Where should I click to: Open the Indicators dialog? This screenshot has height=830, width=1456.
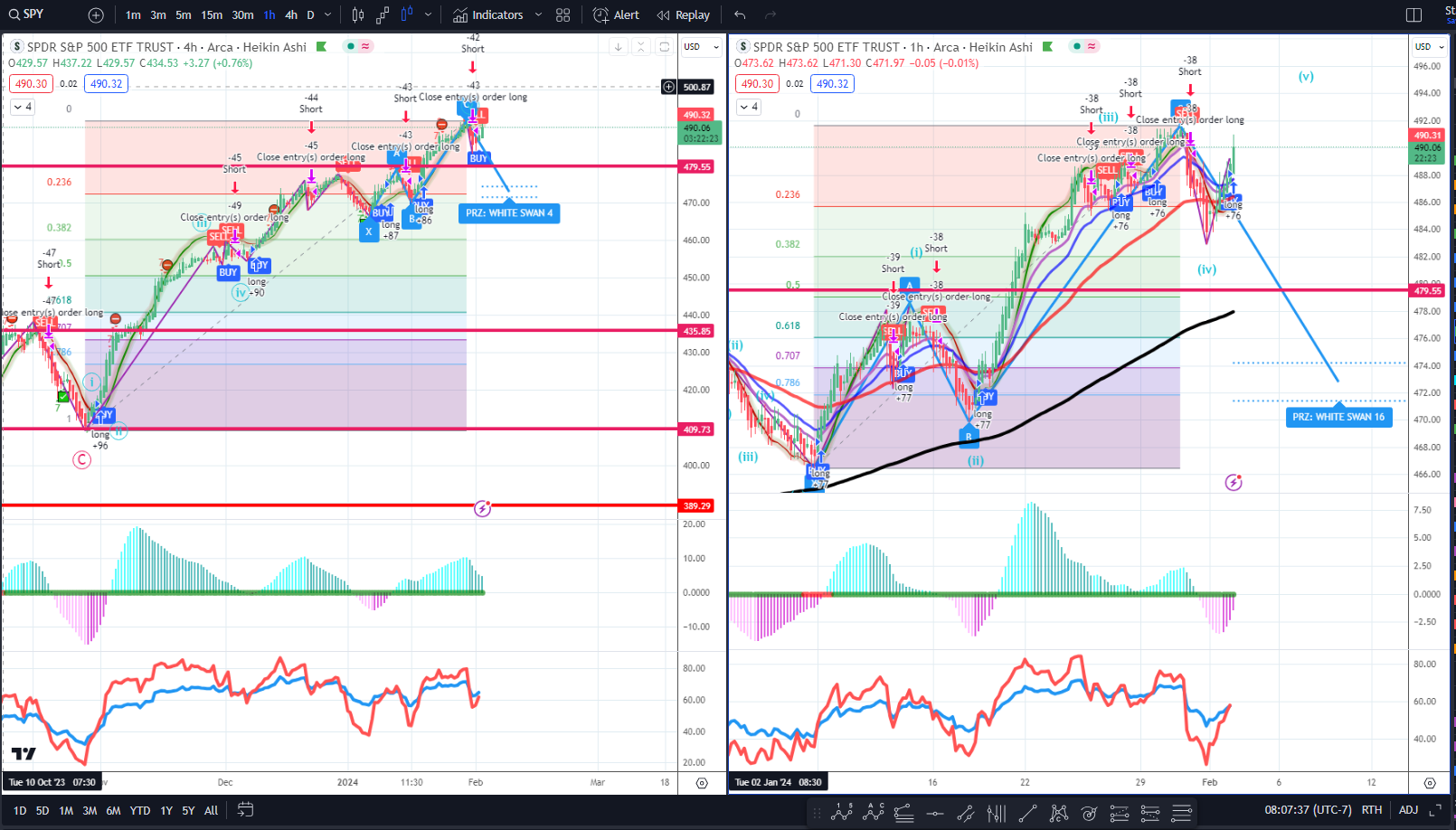click(x=488, y=14)
